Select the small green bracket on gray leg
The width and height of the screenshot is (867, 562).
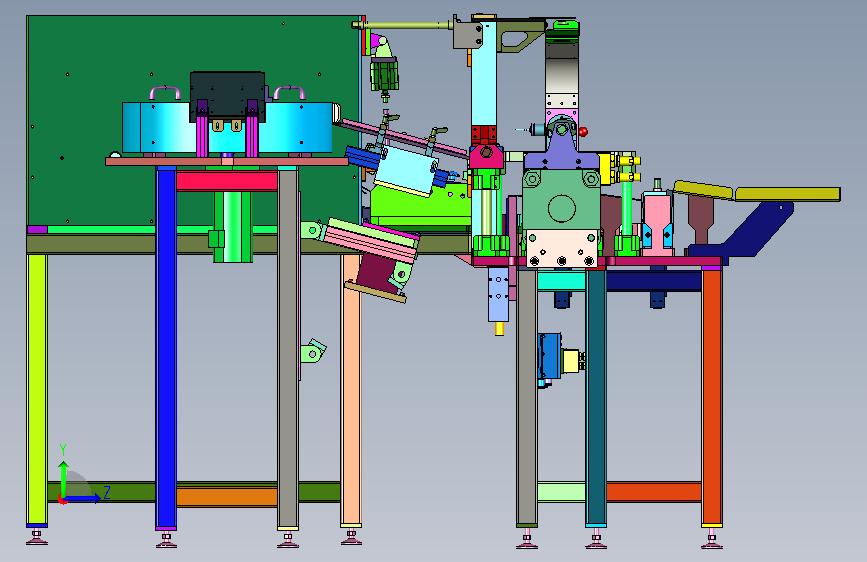pos(314,351)
